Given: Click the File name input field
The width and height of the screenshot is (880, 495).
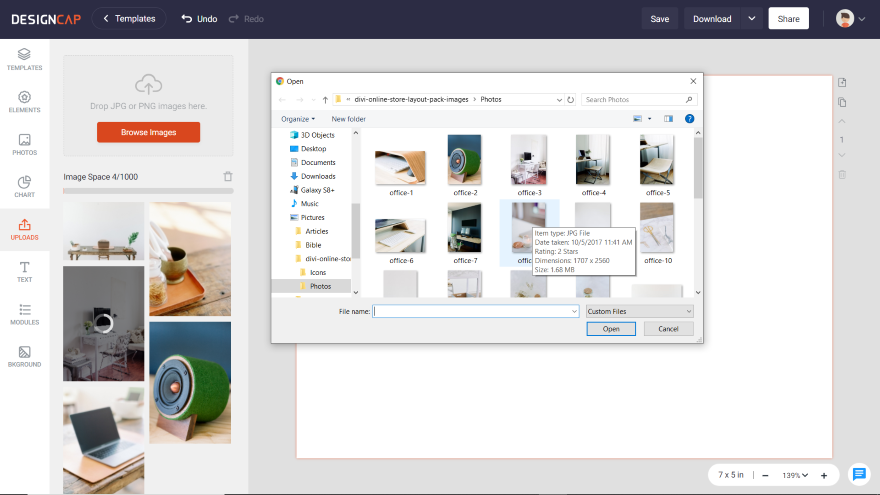Looking at the screenshot, I should click(x=475, y=311).
